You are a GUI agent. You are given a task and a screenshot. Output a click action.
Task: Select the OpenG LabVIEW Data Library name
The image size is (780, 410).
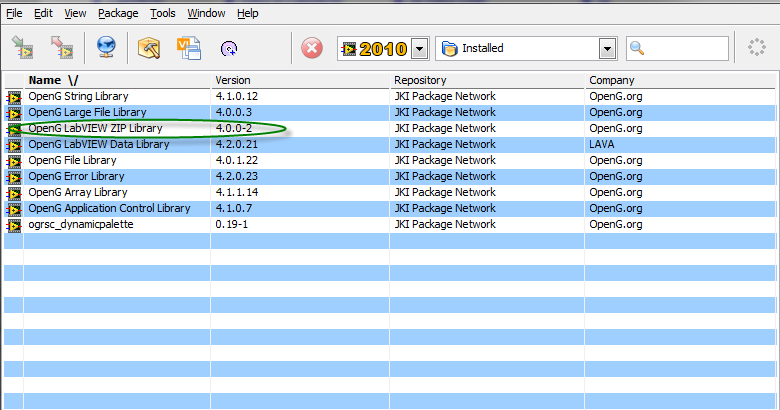click(x=98, y=144)
